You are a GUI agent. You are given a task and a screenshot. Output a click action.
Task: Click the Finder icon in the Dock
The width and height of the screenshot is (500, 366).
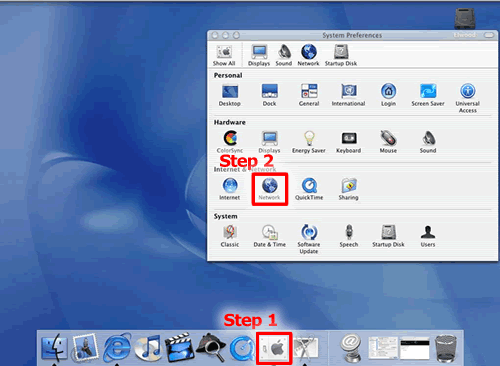(54, 348)
